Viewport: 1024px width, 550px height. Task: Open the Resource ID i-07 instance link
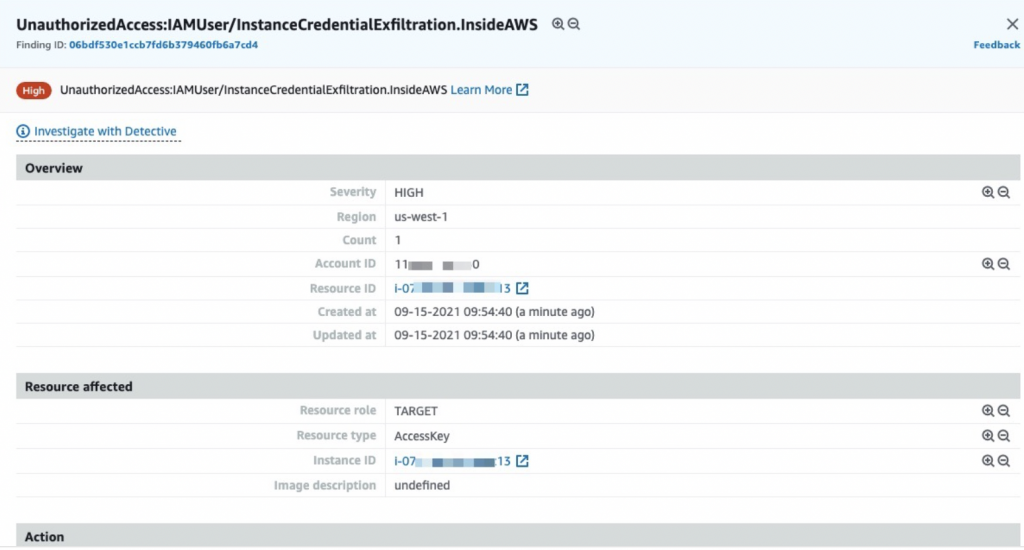pos(452,288)
